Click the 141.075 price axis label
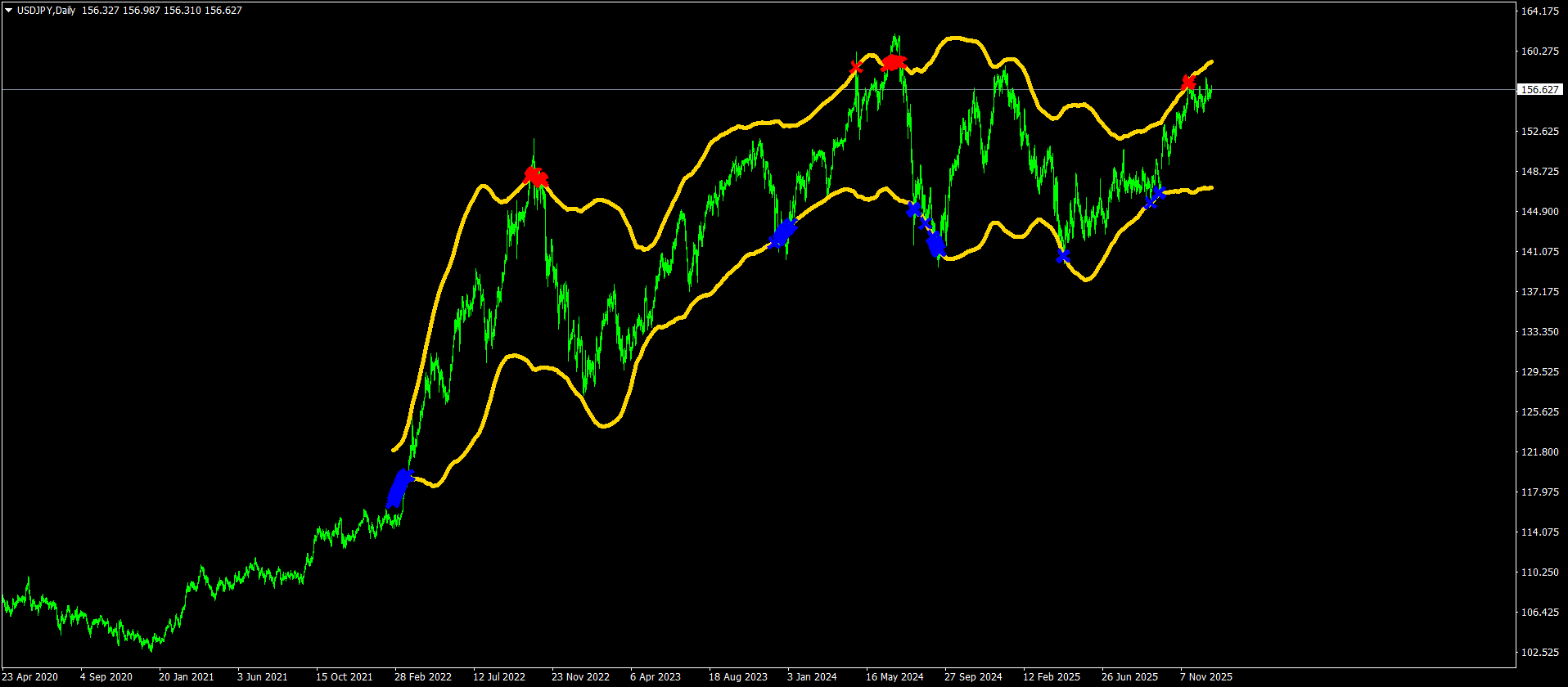1568x687 pixels. [1539, 252]
